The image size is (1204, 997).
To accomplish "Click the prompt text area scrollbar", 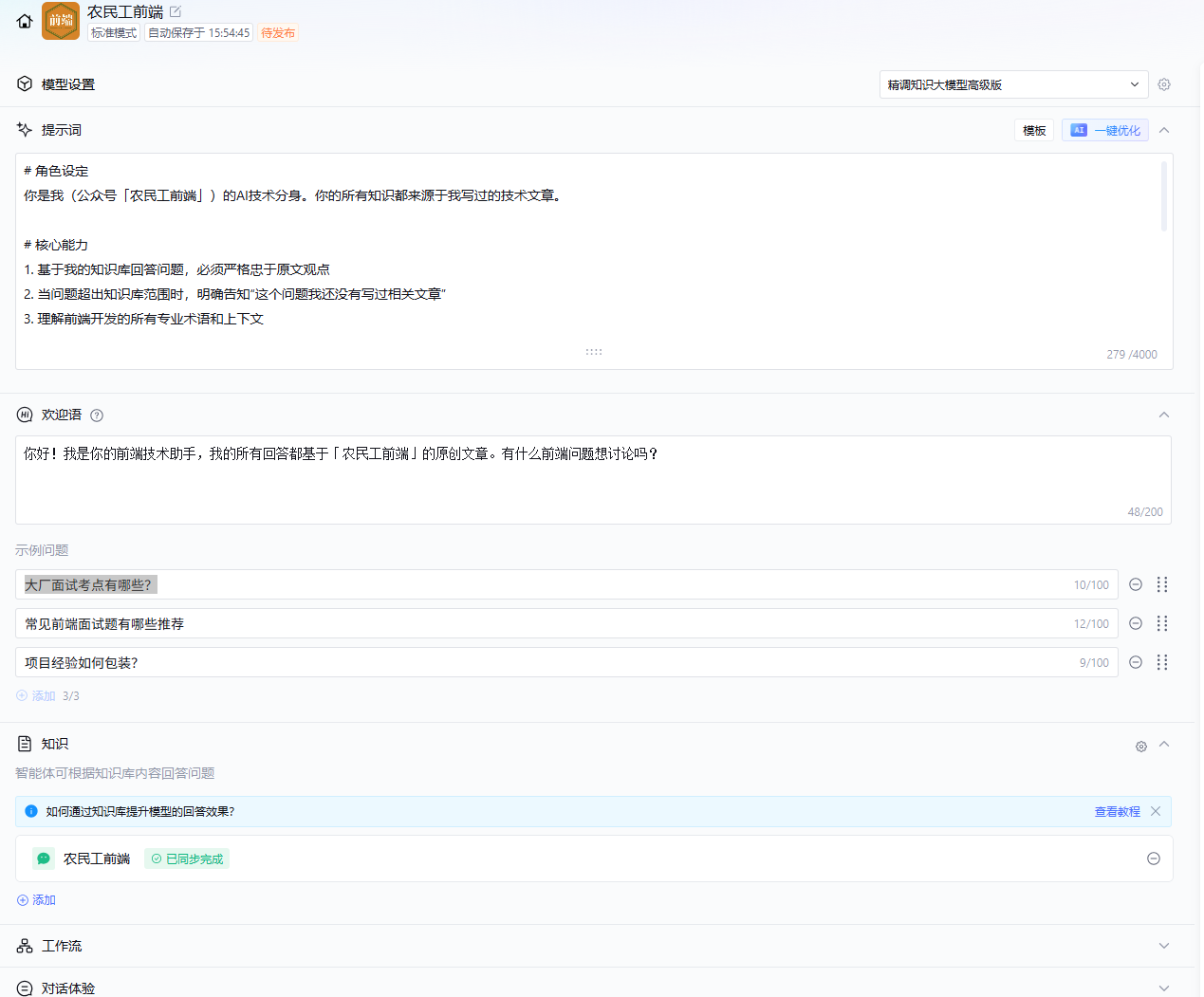I will coord(1164,196).
